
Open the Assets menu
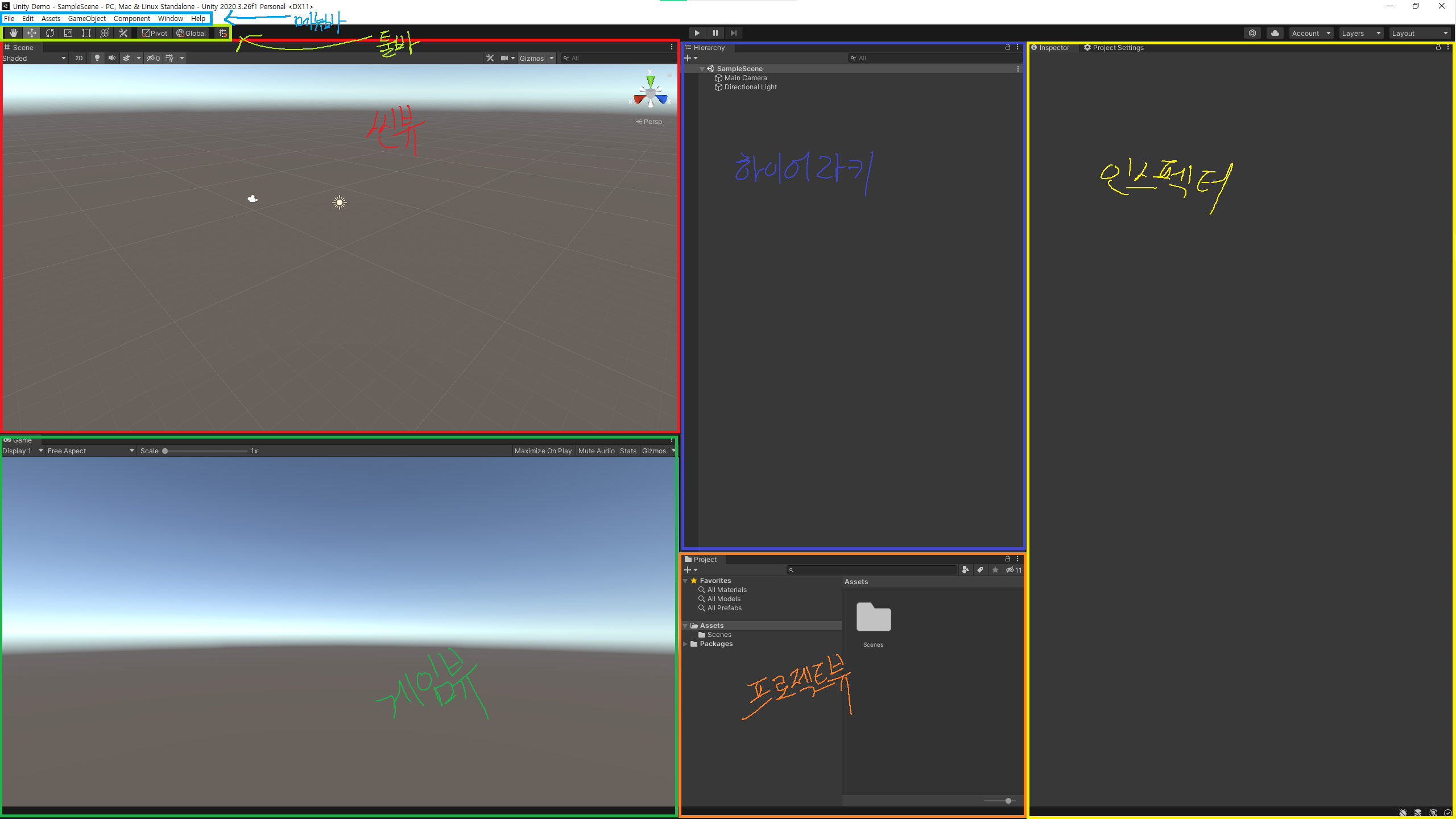tap(51, 18)
